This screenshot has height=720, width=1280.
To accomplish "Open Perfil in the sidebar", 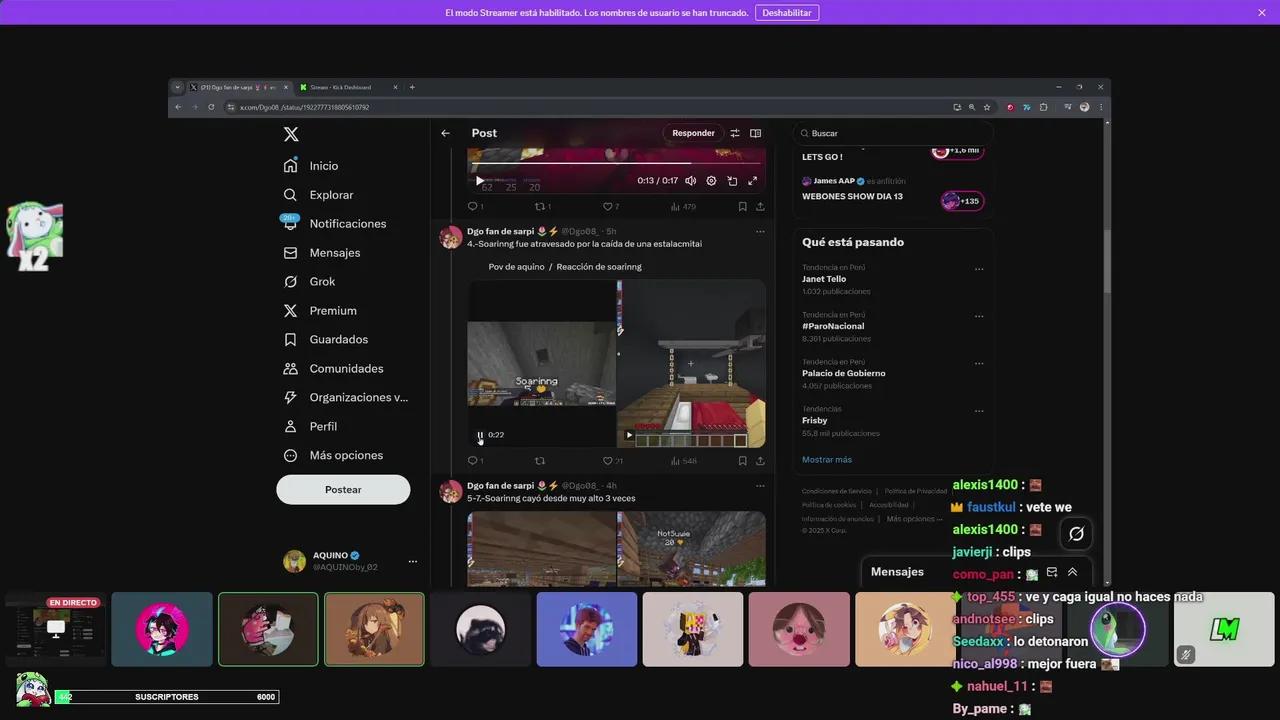I will click(311, 426).
